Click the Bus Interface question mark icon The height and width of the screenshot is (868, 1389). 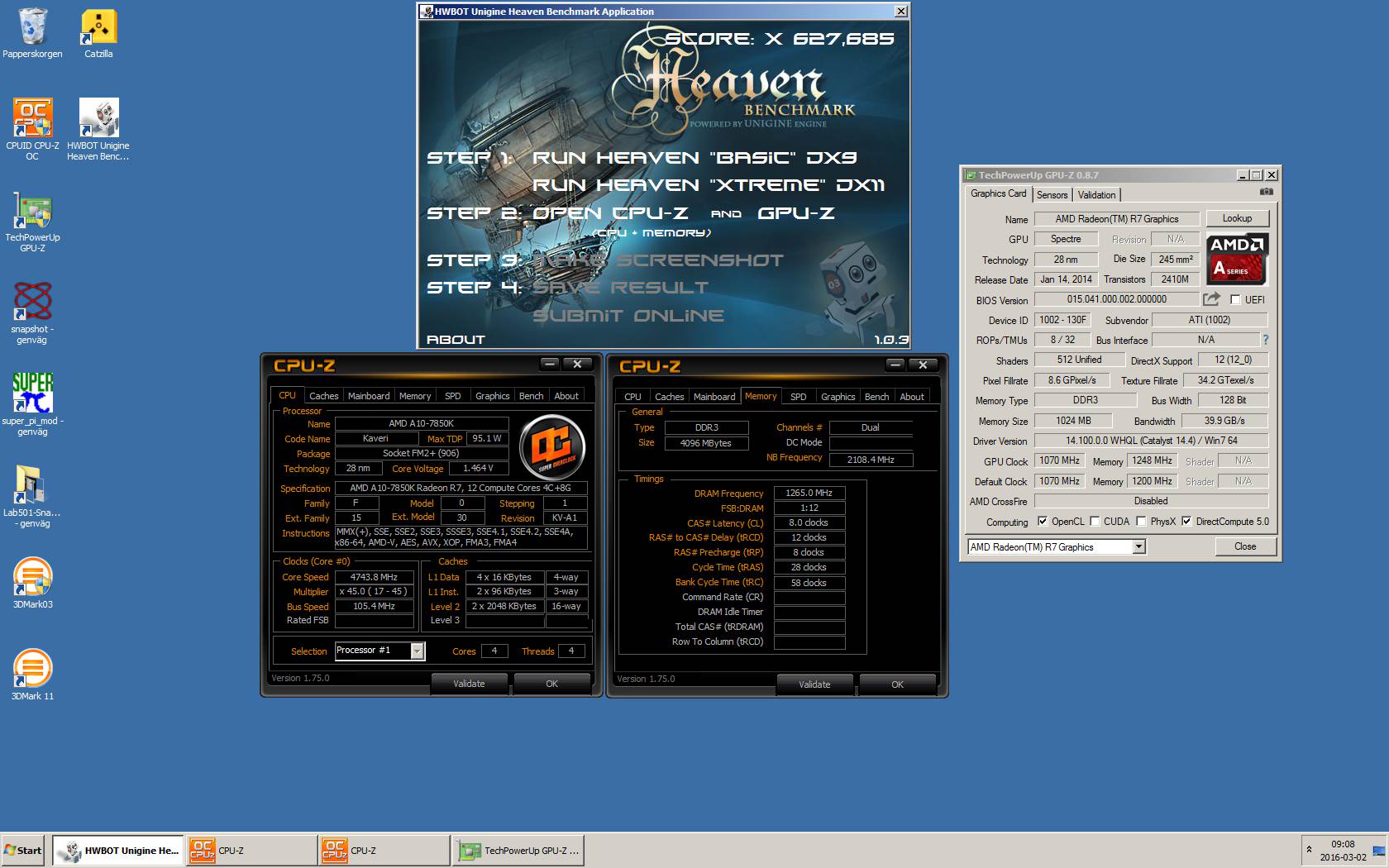click(x=1265, y=340)
